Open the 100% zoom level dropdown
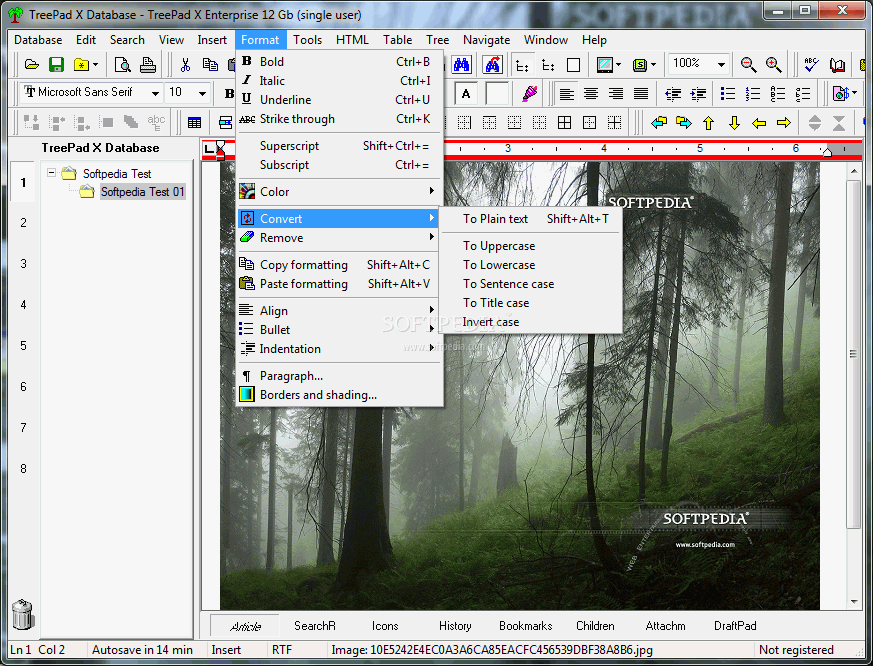873x666 pixels. (x=721, y=65)
